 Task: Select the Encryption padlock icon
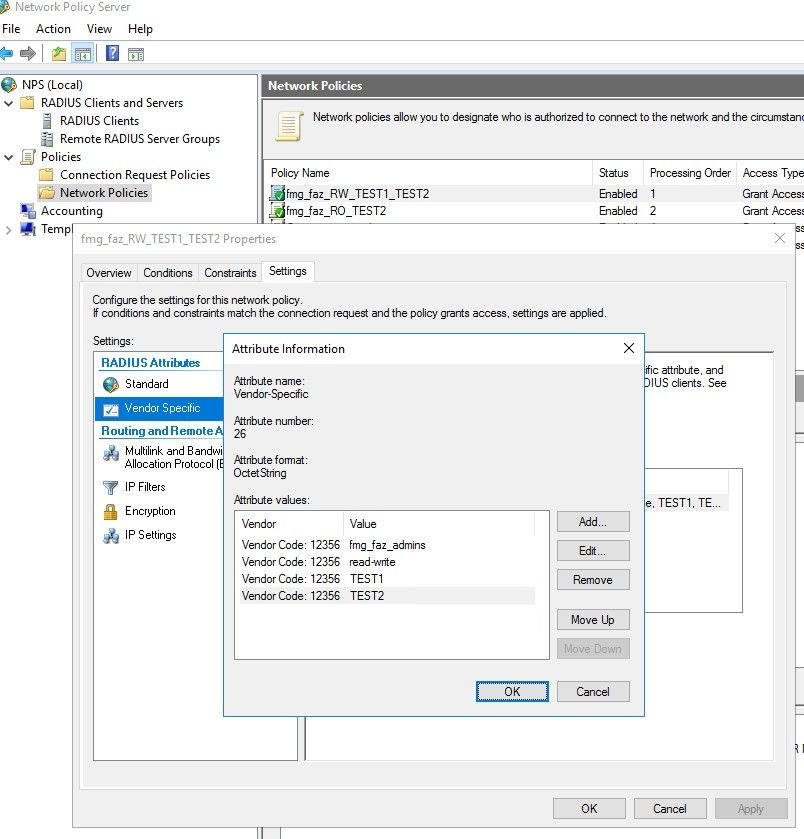(110, 512)
